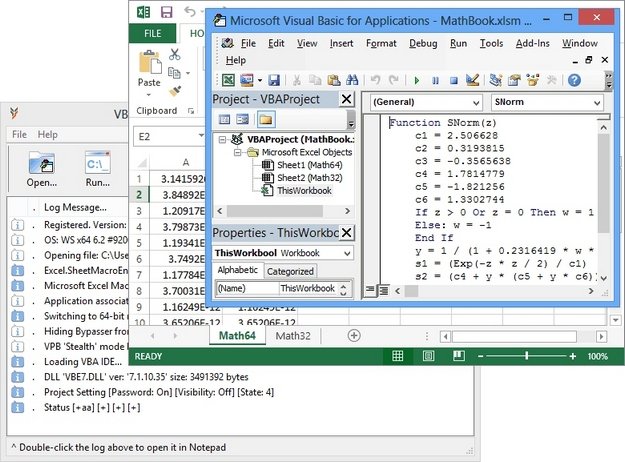The image size is (625, 462).
Task: Close the Project - VBAProject pane
Action: tap(346, 99)
